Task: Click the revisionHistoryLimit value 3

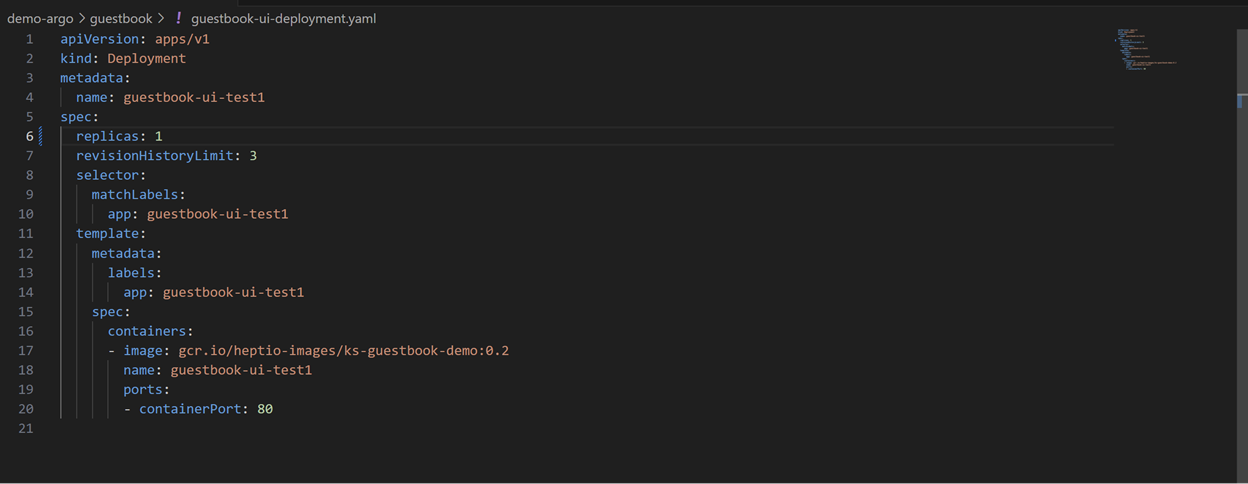Action: pos(254,156)
